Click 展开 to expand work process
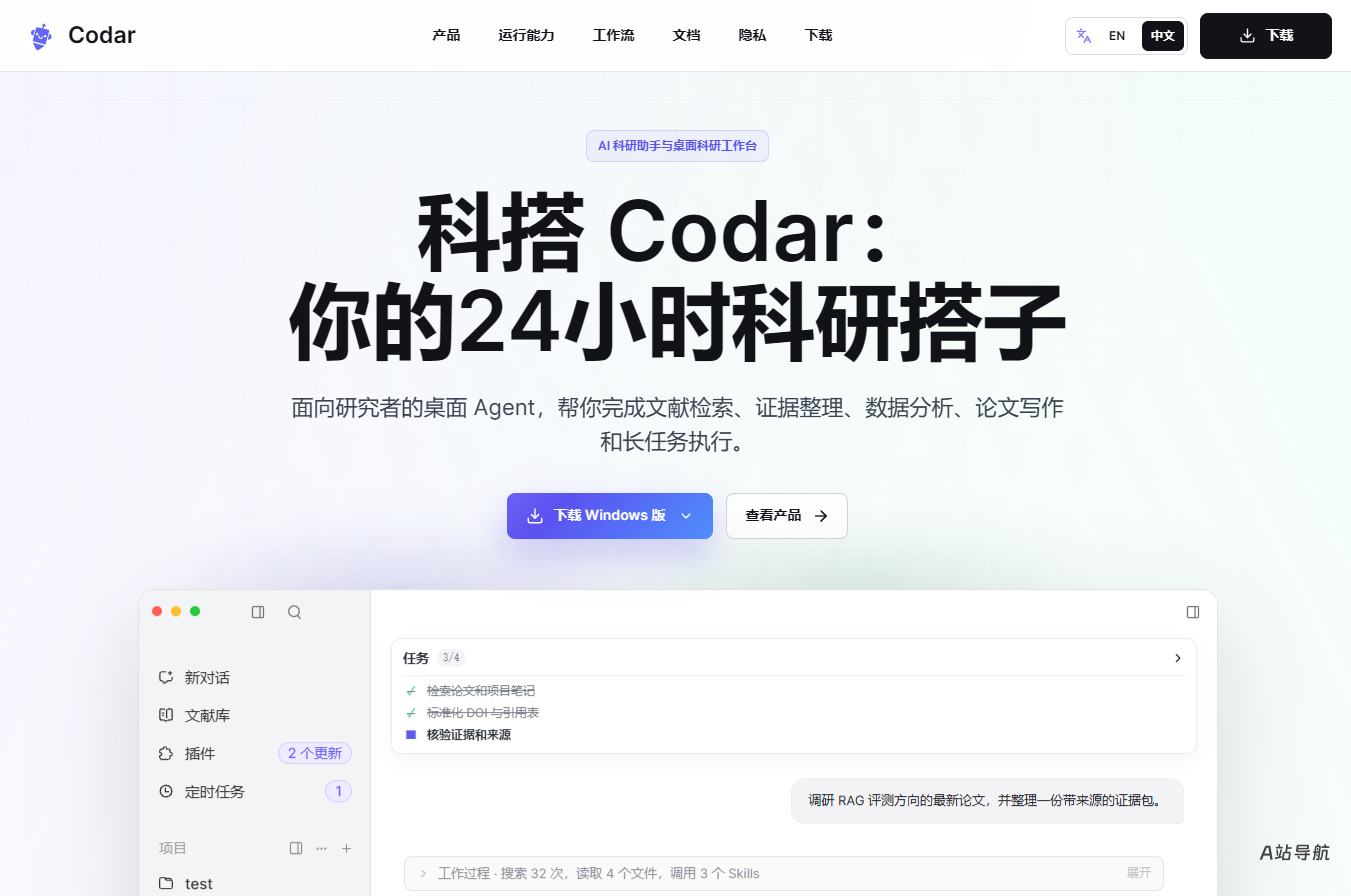The image size is (1351, 896). tap(1139, 873)
